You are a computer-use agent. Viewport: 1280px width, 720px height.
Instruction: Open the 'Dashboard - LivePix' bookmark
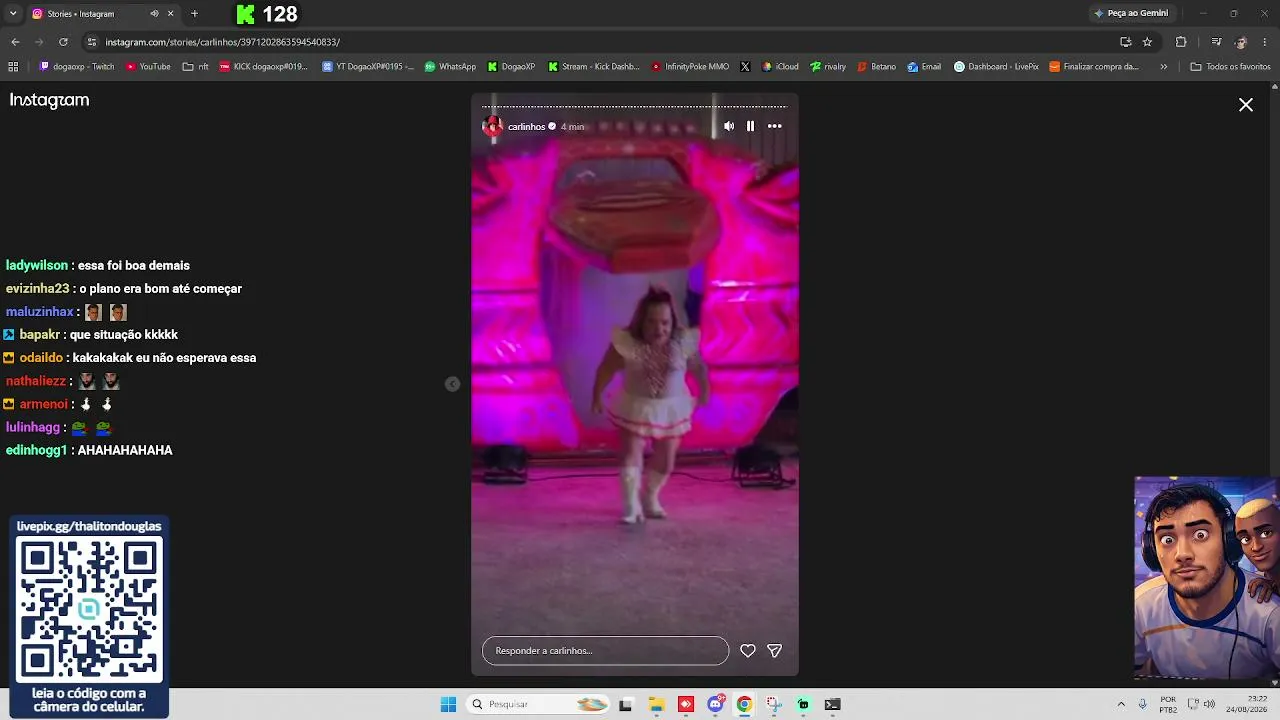(996, 67)
